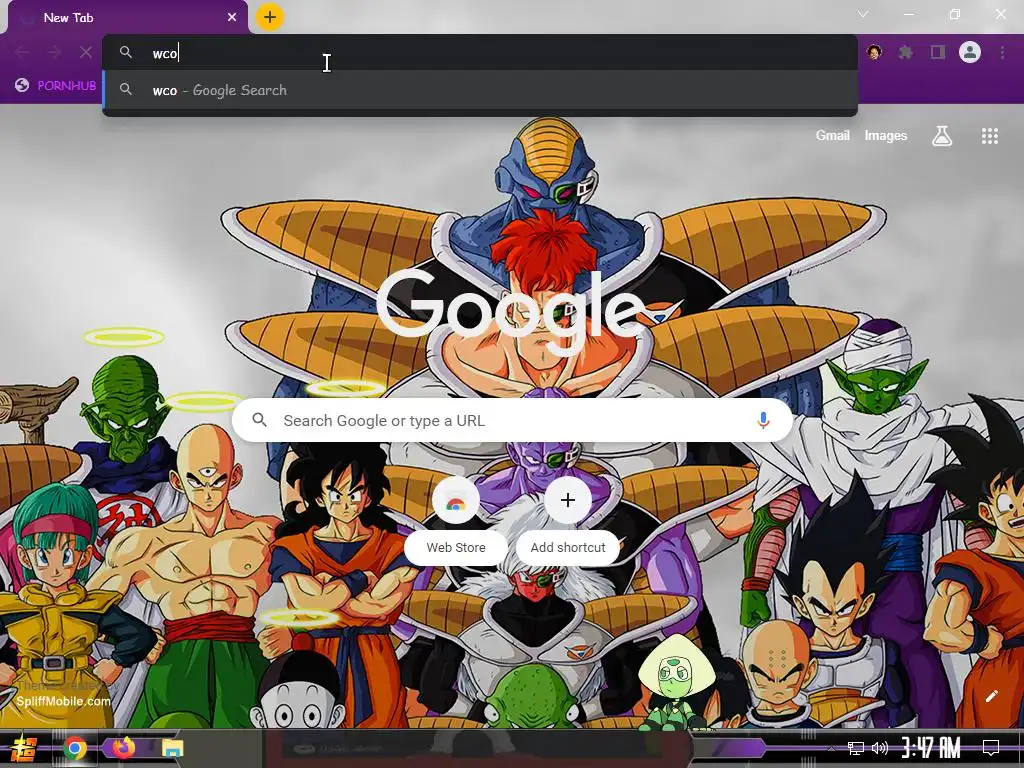Screen dimensions: 1024x768
Task: Toggle the side panel
Action: tap(938, 52)
